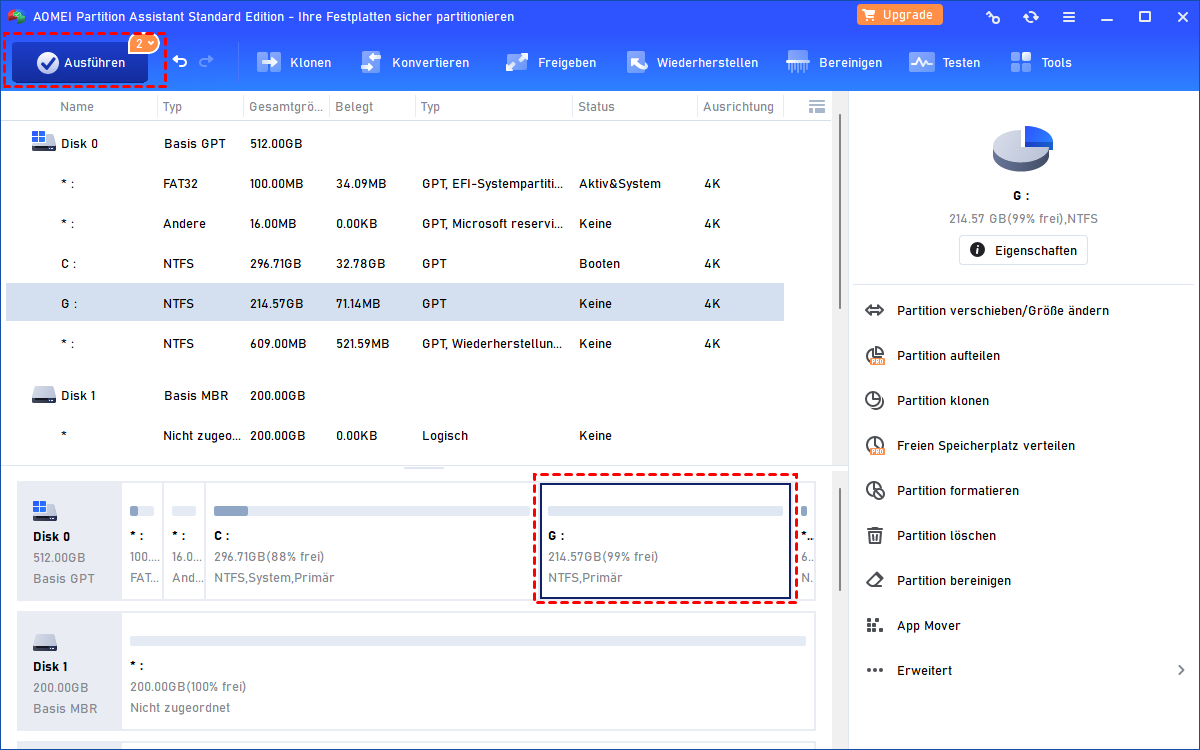The height and width of the screenshot is (750, 1200).
Task: Sort by the Belegt column header
Action: pos(354,107)
